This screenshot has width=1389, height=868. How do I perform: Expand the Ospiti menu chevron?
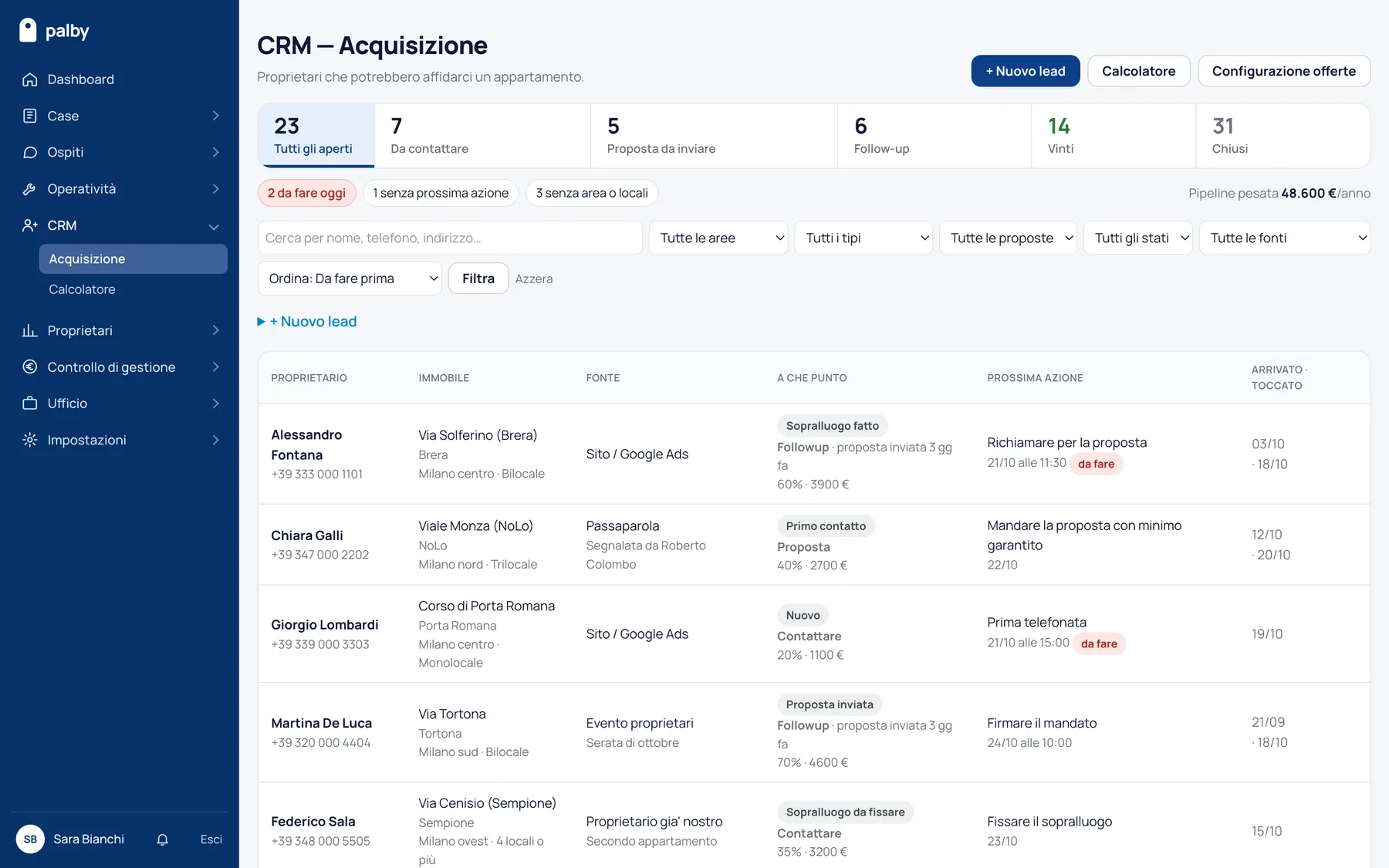coord(215,152)
